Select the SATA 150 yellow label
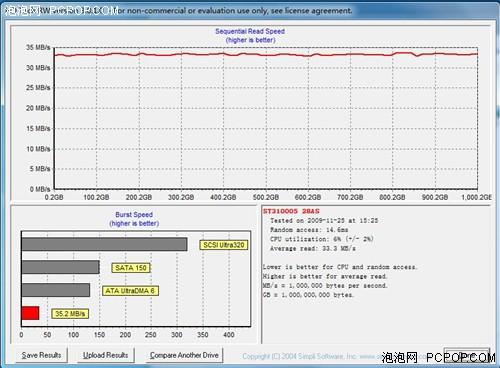 pyautogui.click(x=131, y=268)
